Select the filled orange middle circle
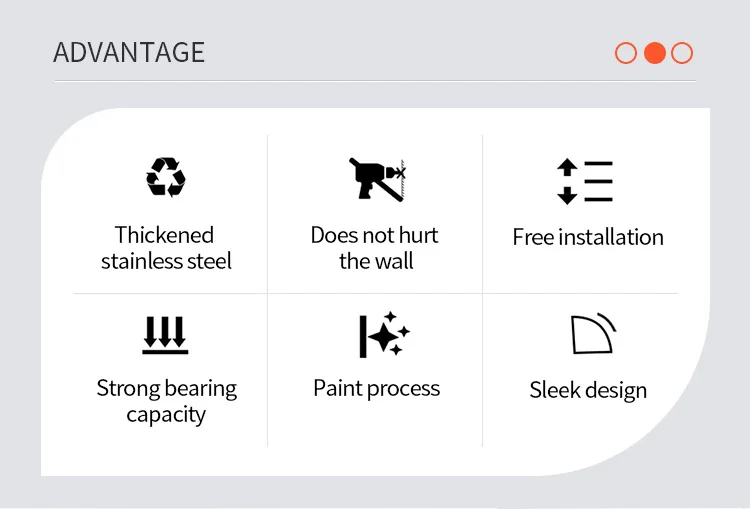The width and height of the screenshot is (750, 509). pos(655,53)
